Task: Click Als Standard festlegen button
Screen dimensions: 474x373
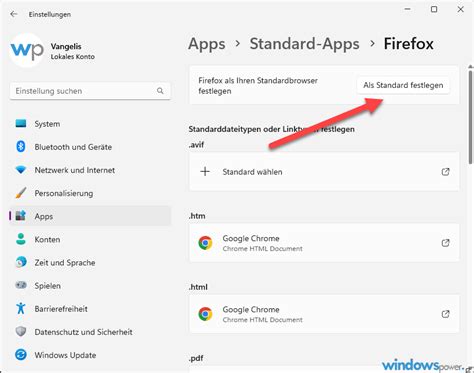Action: tap(403, 85)
